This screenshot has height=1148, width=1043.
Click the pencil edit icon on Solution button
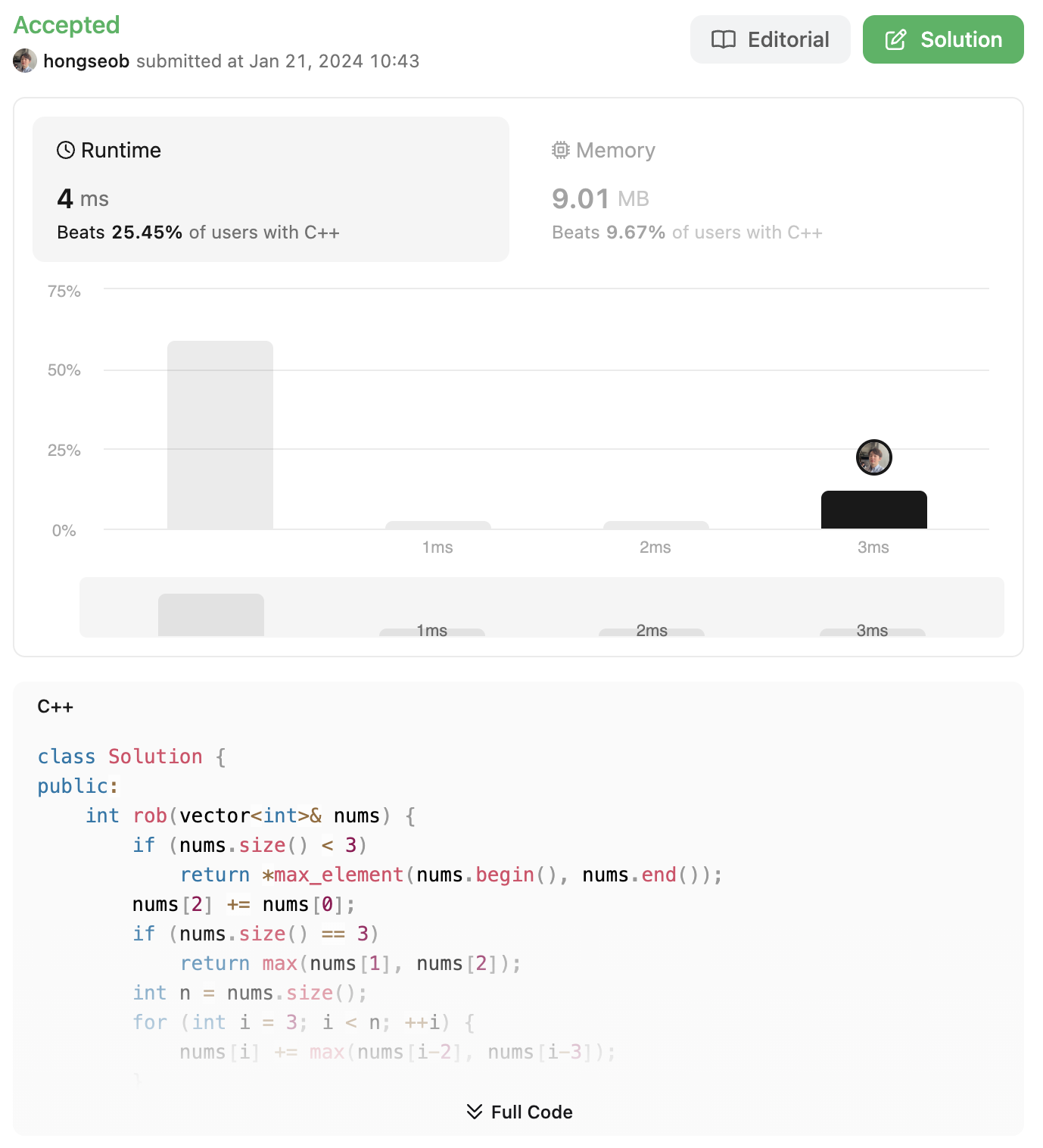(x=895, y=39)
